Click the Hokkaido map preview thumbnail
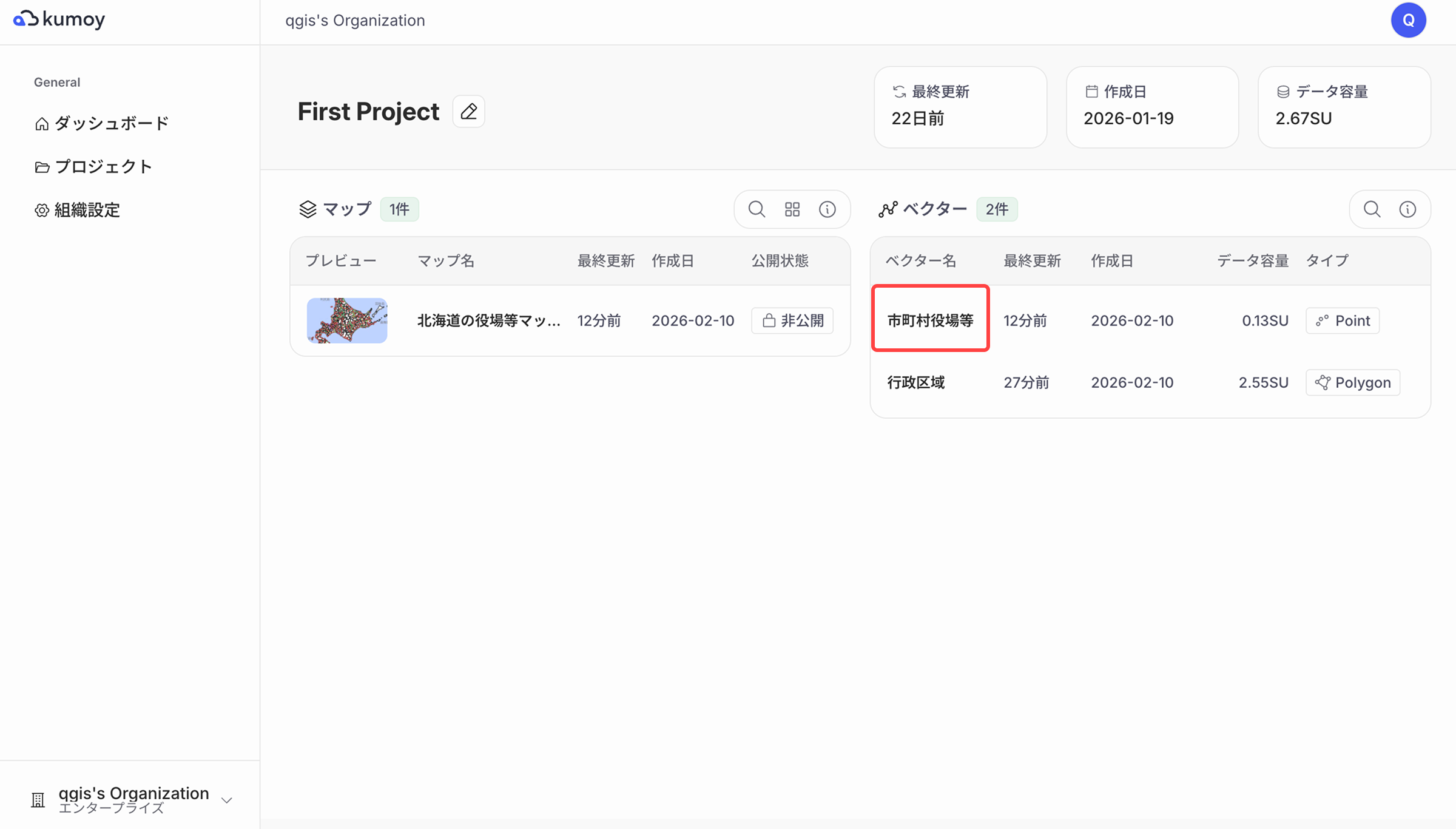This screenshot has height=829, width=1456. click(x=347, y=320)
